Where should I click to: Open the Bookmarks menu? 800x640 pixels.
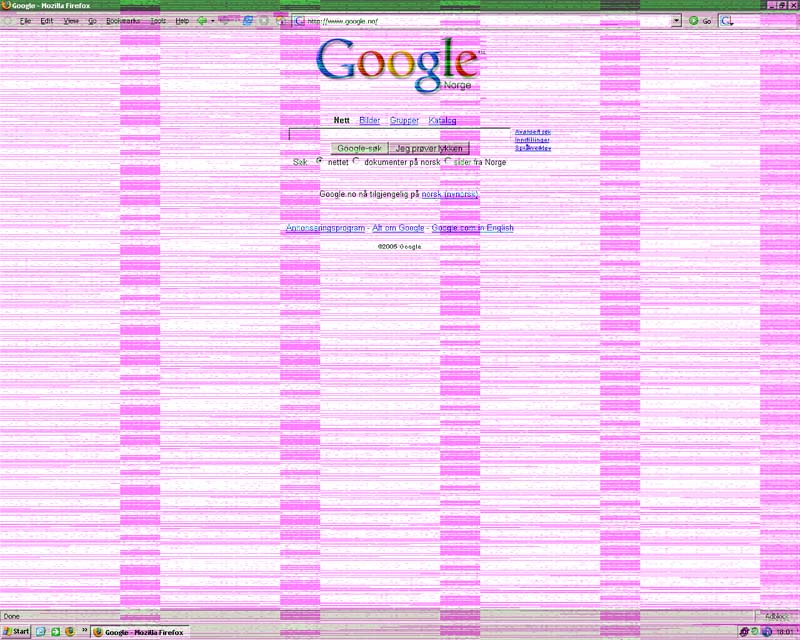coord(123,21)
